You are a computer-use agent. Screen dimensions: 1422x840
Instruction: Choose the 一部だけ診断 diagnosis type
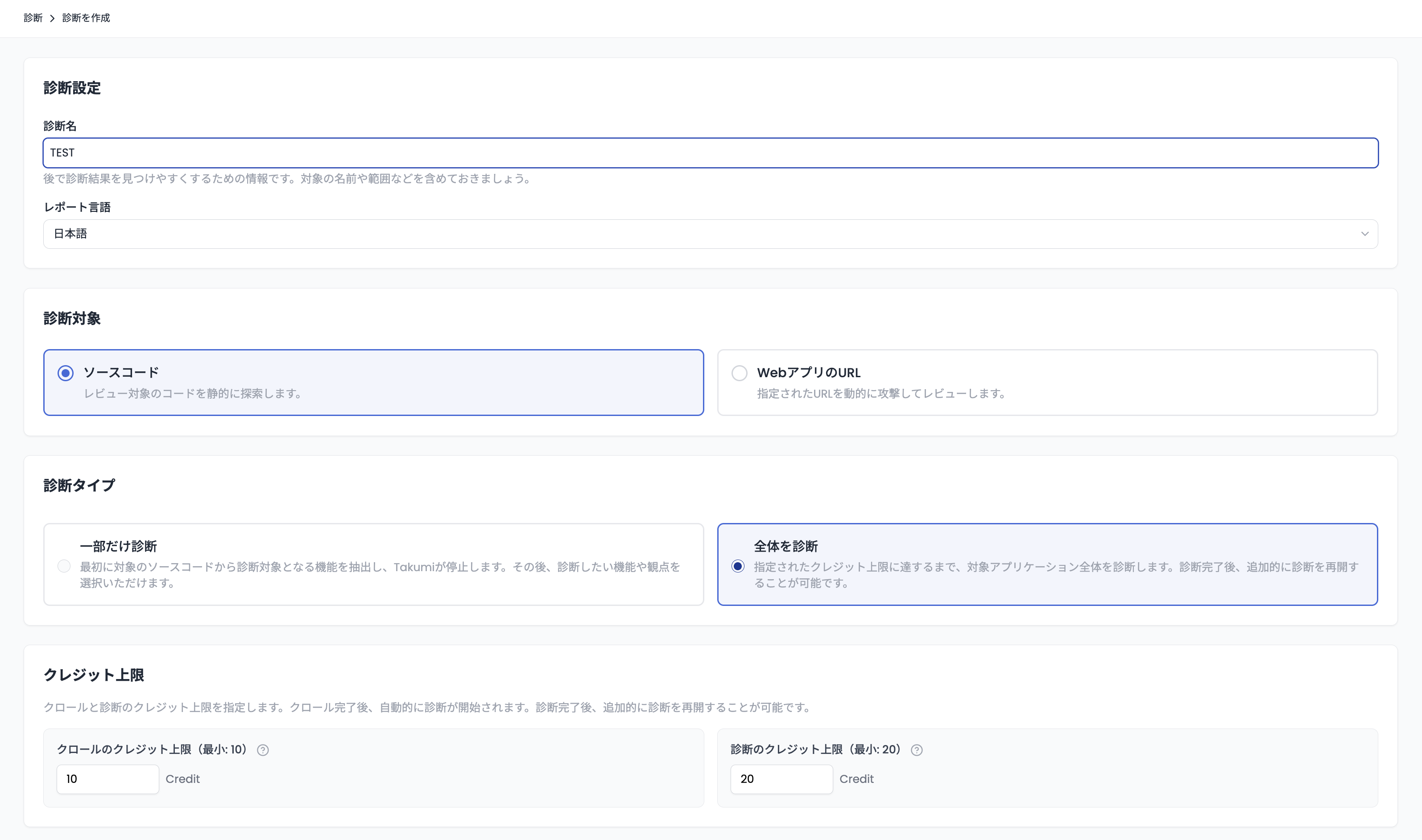[x=64, y=565]
